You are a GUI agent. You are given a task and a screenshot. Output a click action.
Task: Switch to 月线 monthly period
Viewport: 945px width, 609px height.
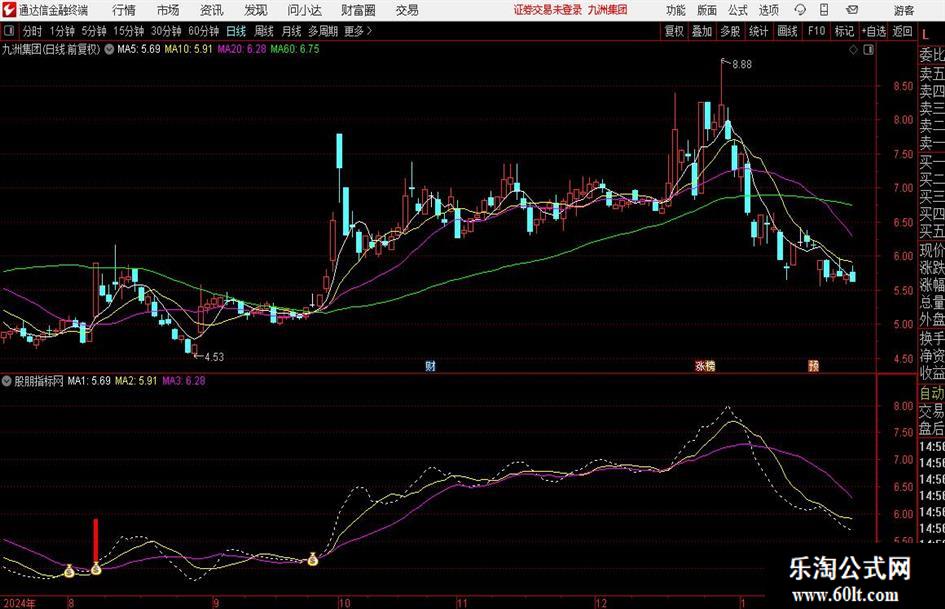[x=291, y=31]
